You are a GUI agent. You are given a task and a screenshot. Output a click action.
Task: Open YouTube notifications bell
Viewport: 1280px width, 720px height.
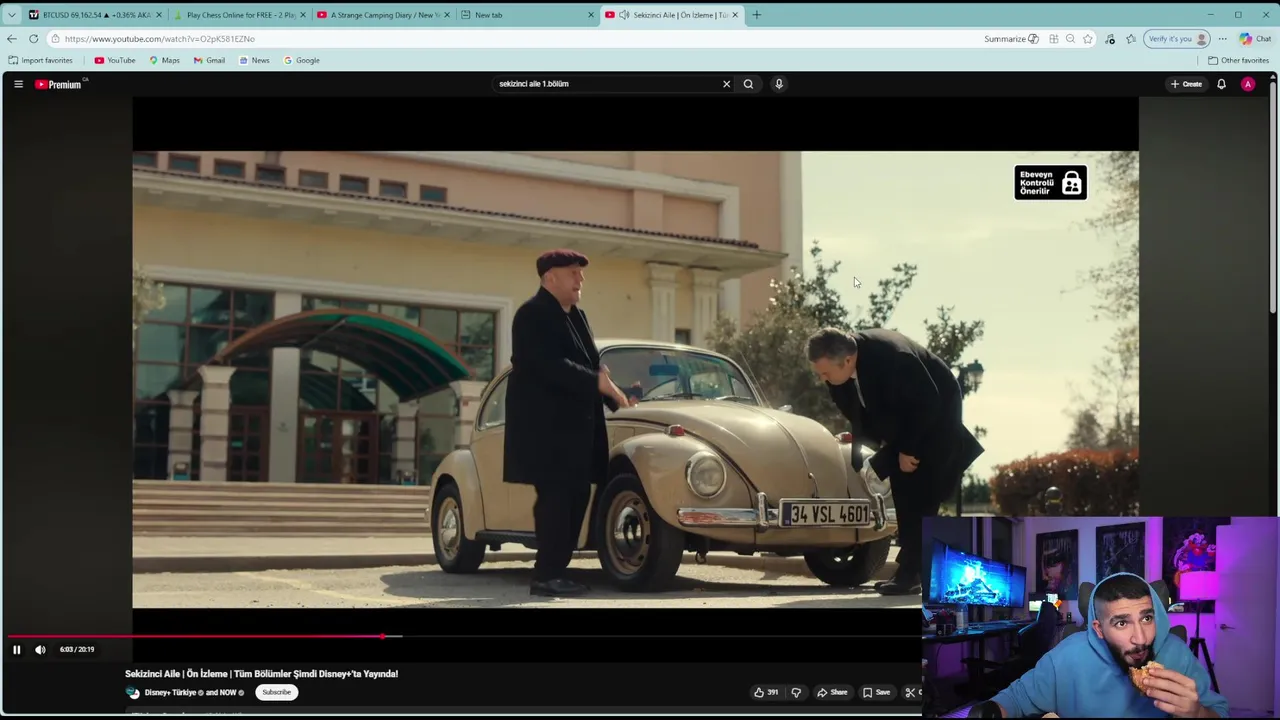(1221, 84)
